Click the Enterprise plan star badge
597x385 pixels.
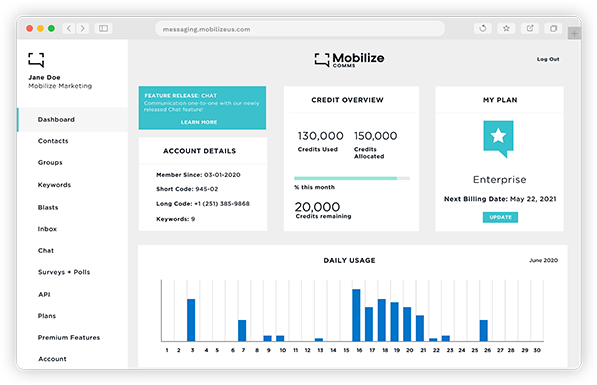click(498, 139)
